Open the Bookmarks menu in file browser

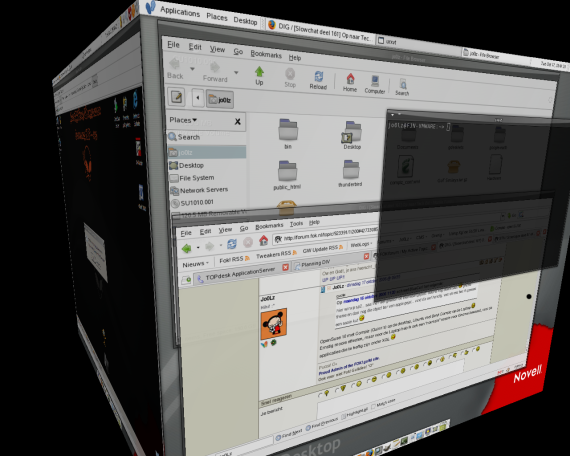[x=266, y=54]
